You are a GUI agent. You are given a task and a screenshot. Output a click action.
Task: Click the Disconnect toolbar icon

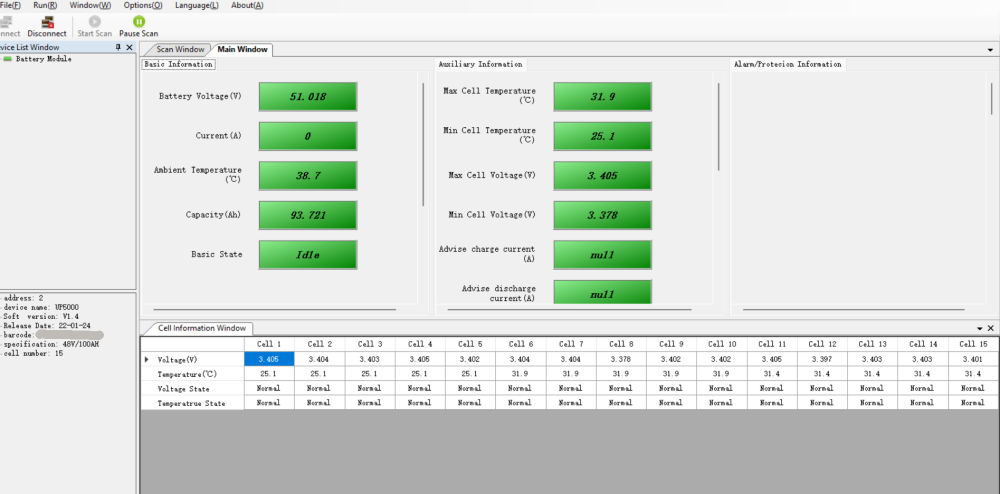(47, 22)
